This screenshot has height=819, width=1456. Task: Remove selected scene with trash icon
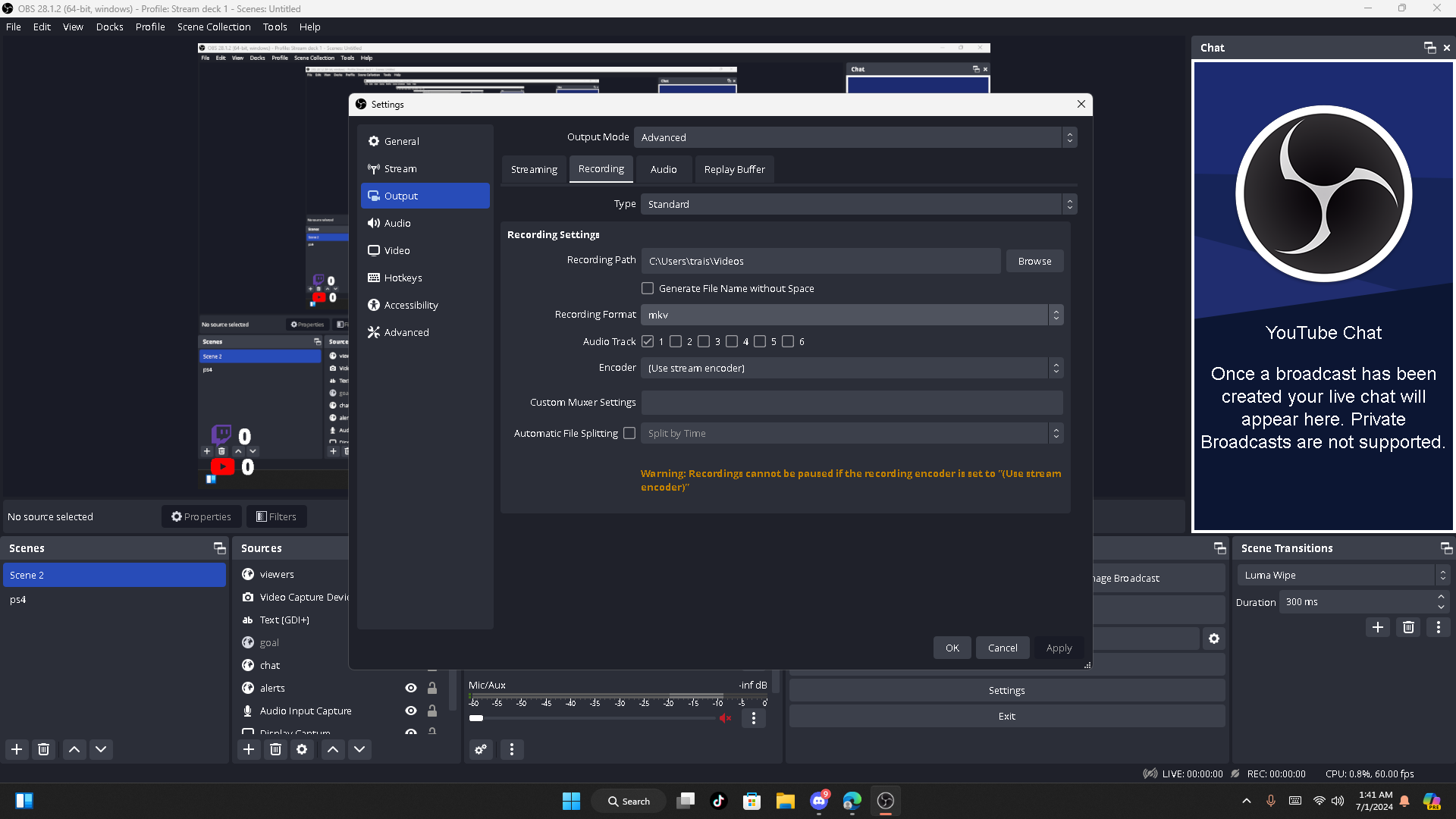point(44,749)
